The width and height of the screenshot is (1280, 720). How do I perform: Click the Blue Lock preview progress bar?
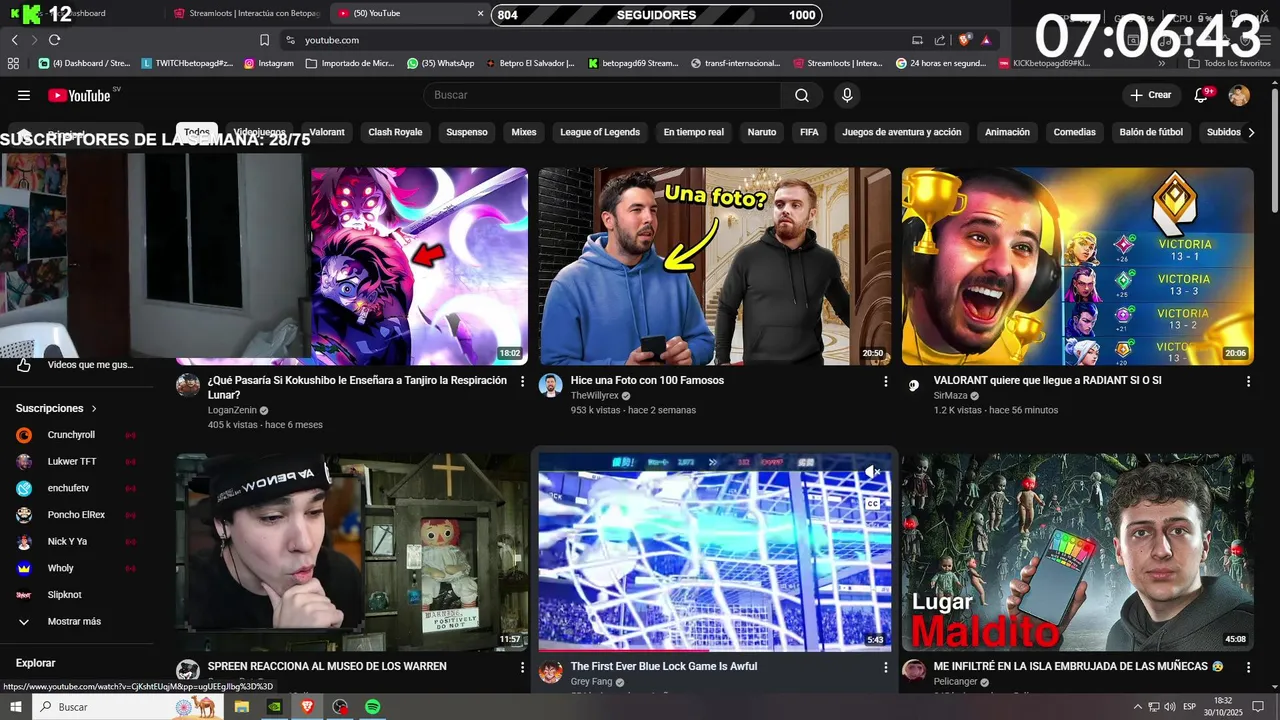[715, 650]
